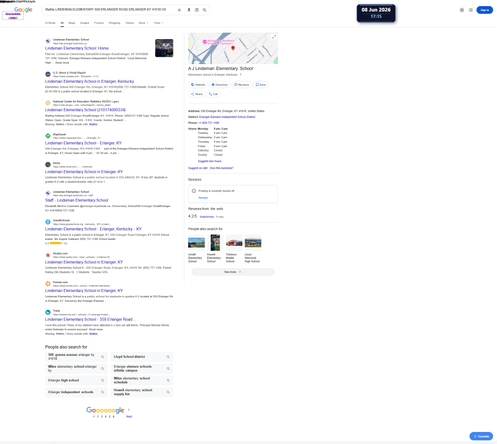Switch to the Maps tab
Viewport: 500px width, 444px height.
coord(72,23)
